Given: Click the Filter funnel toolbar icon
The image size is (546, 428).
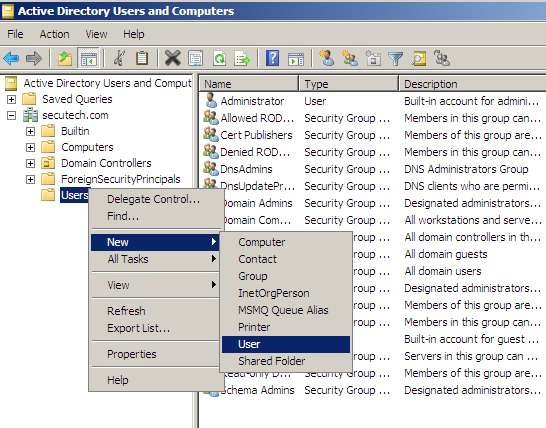Looking at the screenshot, I should (x=395, y=59).
